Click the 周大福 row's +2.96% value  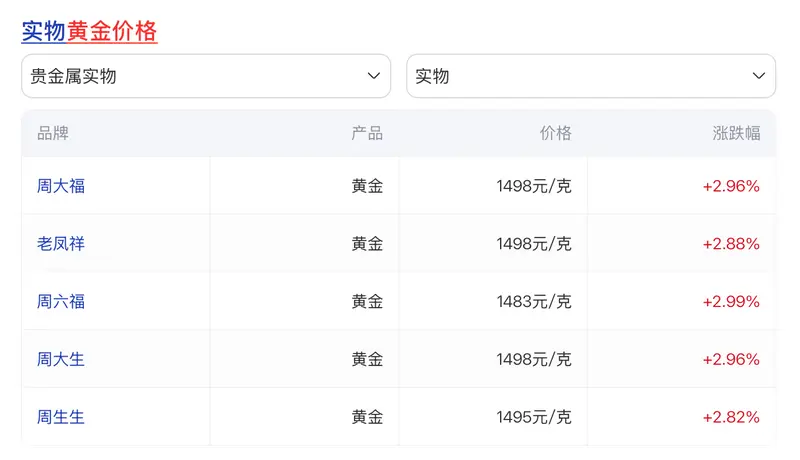click(731, 185)
